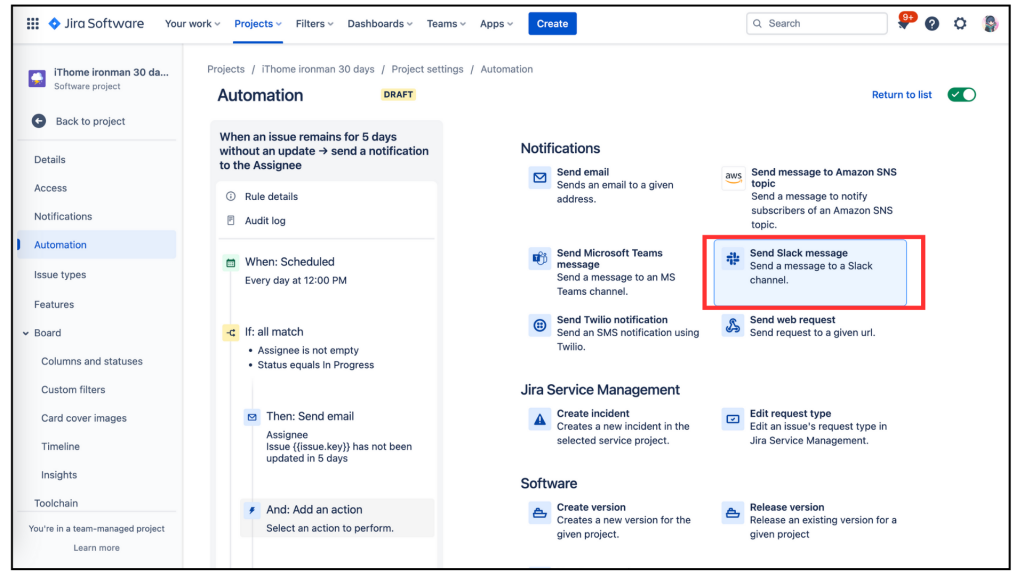
Task: Click the Audit log document icon
Action: [x=231, y=221]
